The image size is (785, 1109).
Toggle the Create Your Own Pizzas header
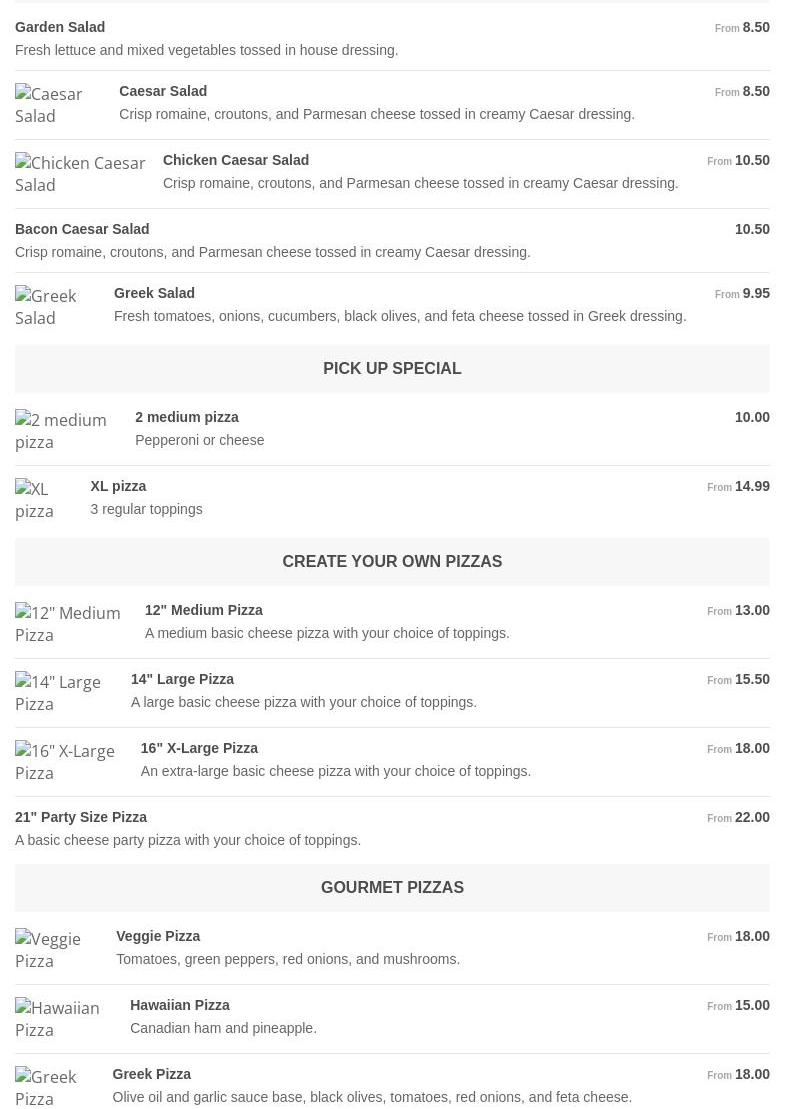pyautogui.click(x=392, y=562)
